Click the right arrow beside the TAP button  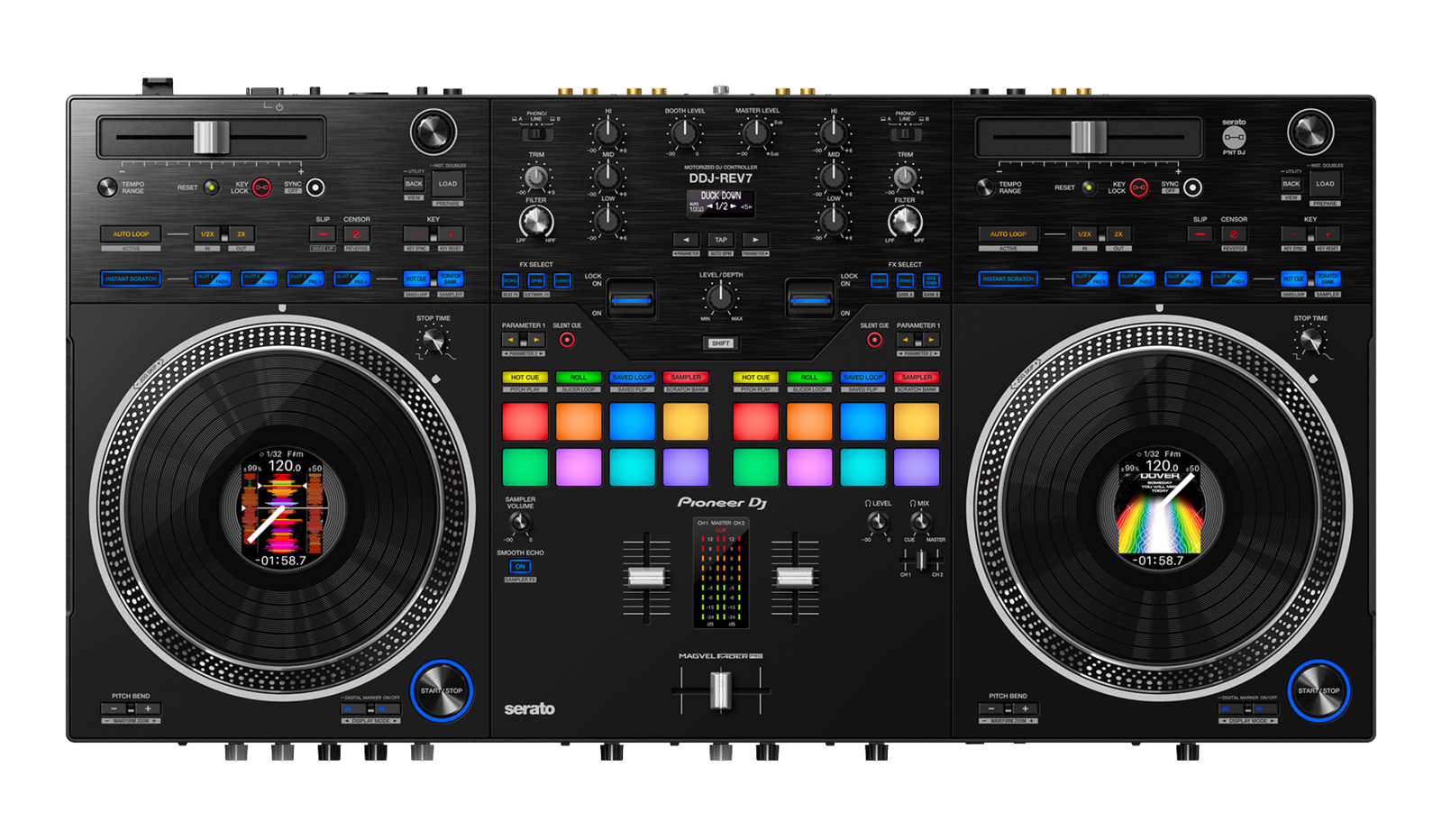click(x=755, y=240)
